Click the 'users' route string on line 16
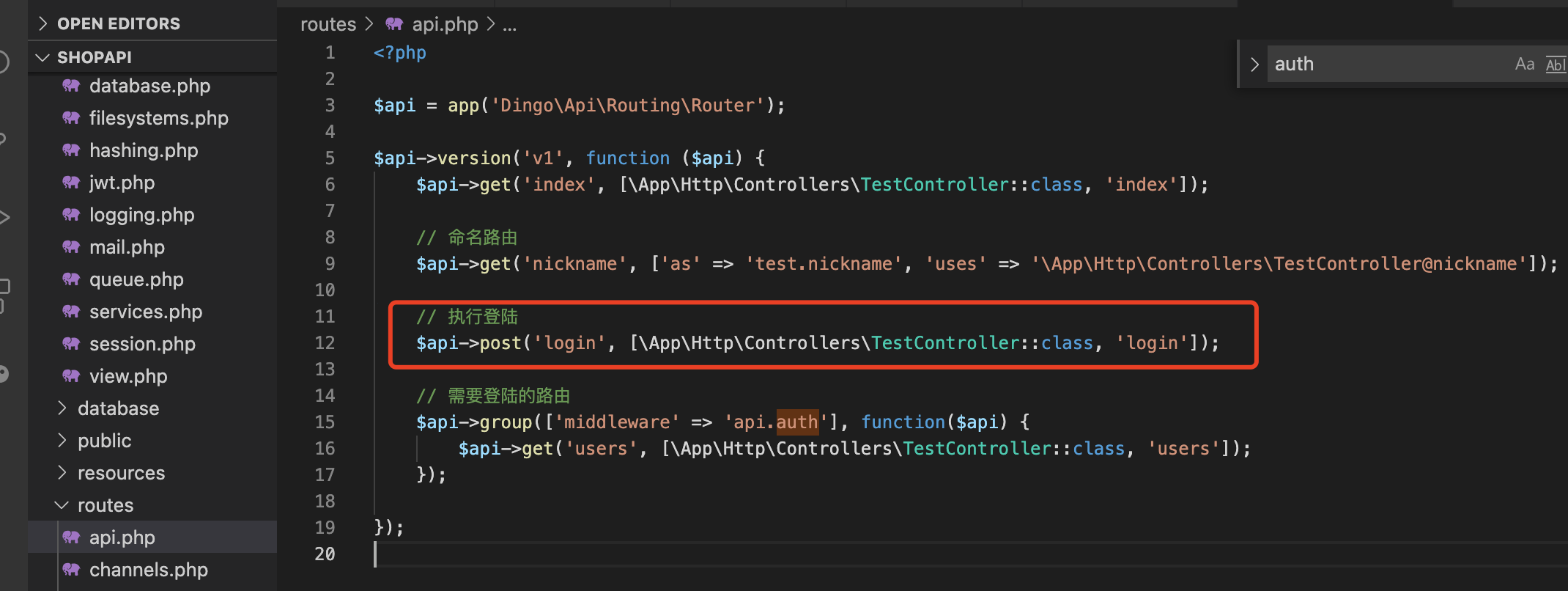This screenshot has width=1568, height=591. pyautogui.click(x=601, y=449)
